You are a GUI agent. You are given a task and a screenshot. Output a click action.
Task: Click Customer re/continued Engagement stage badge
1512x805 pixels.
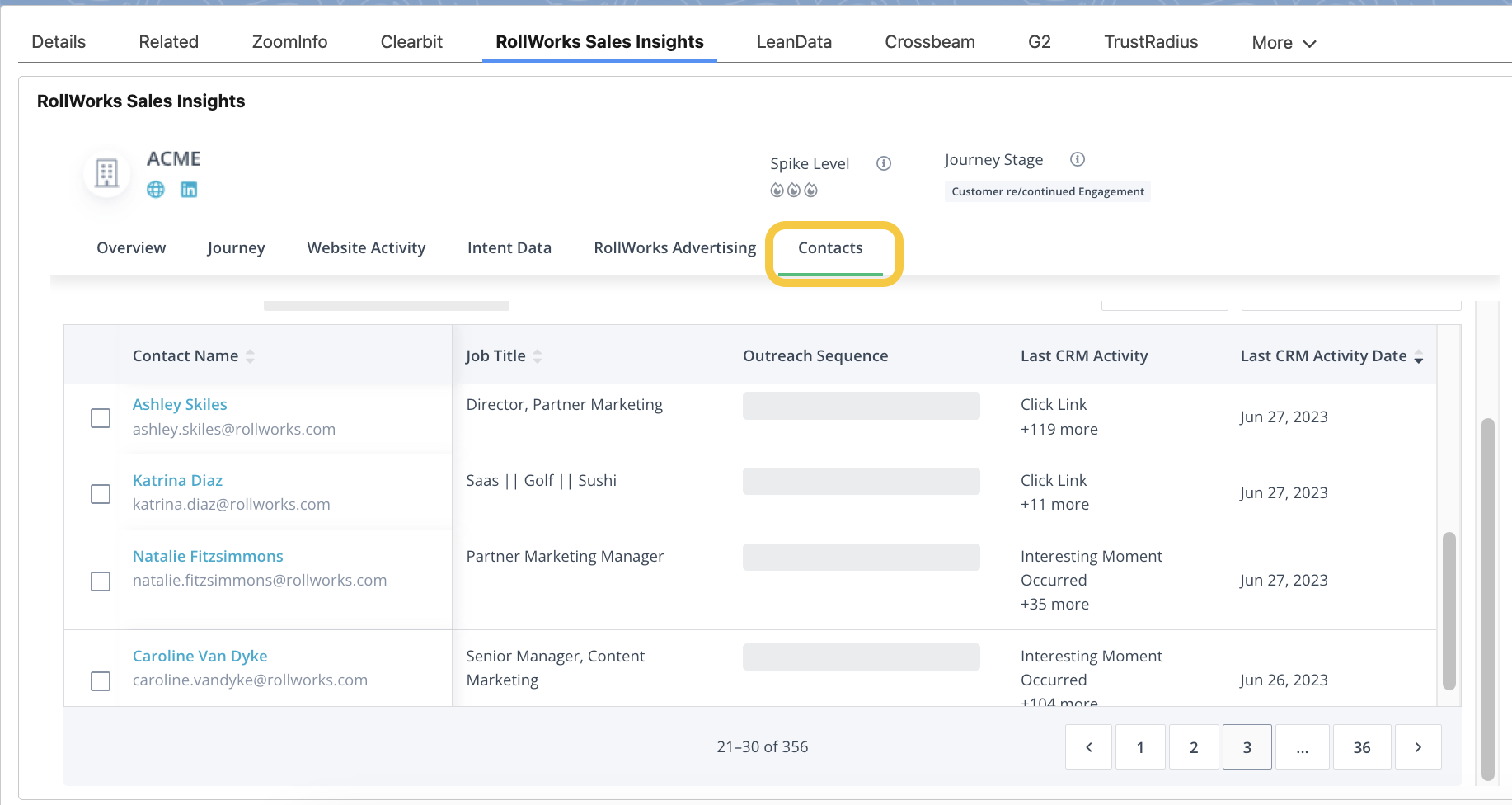(x=1047, y=191)
